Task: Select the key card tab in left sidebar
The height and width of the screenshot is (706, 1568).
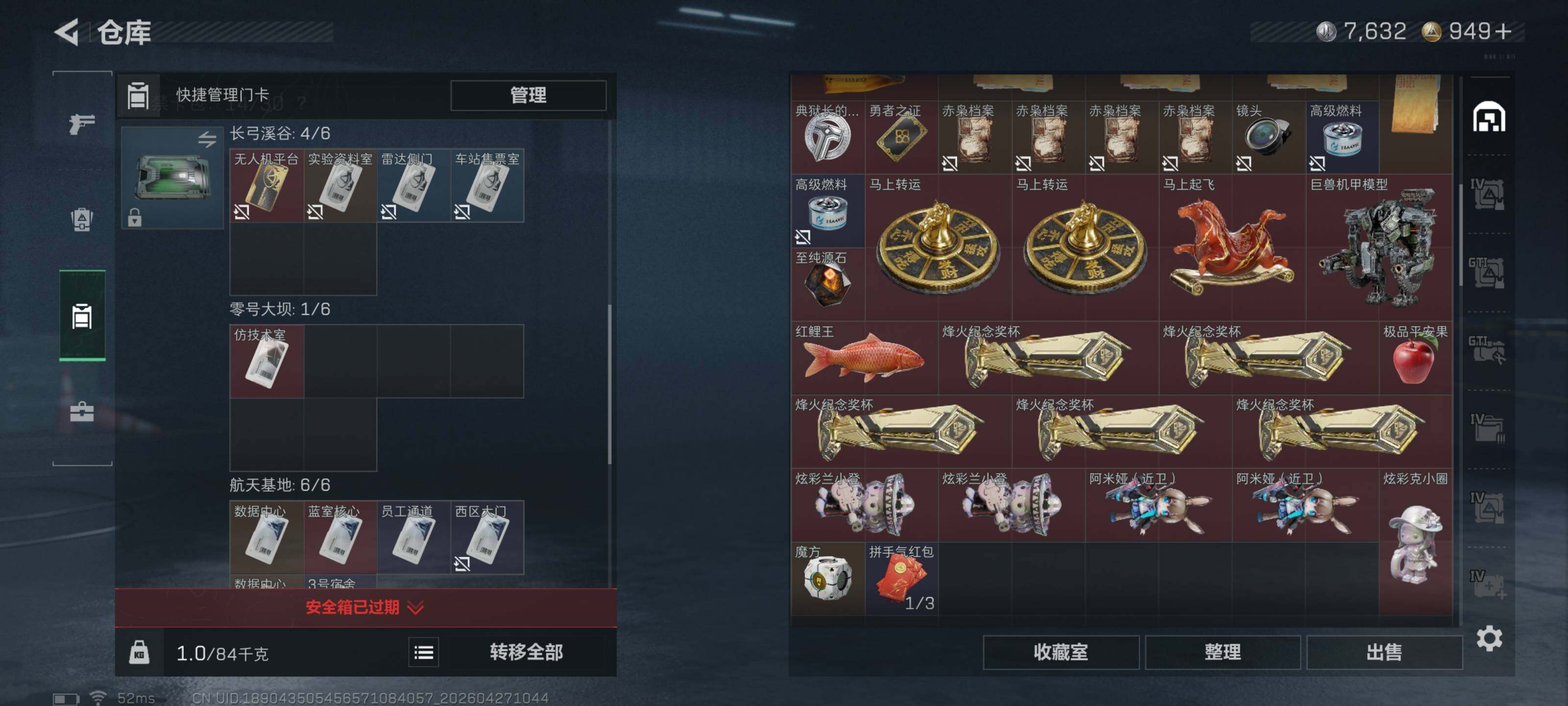Action: (82, 316)
